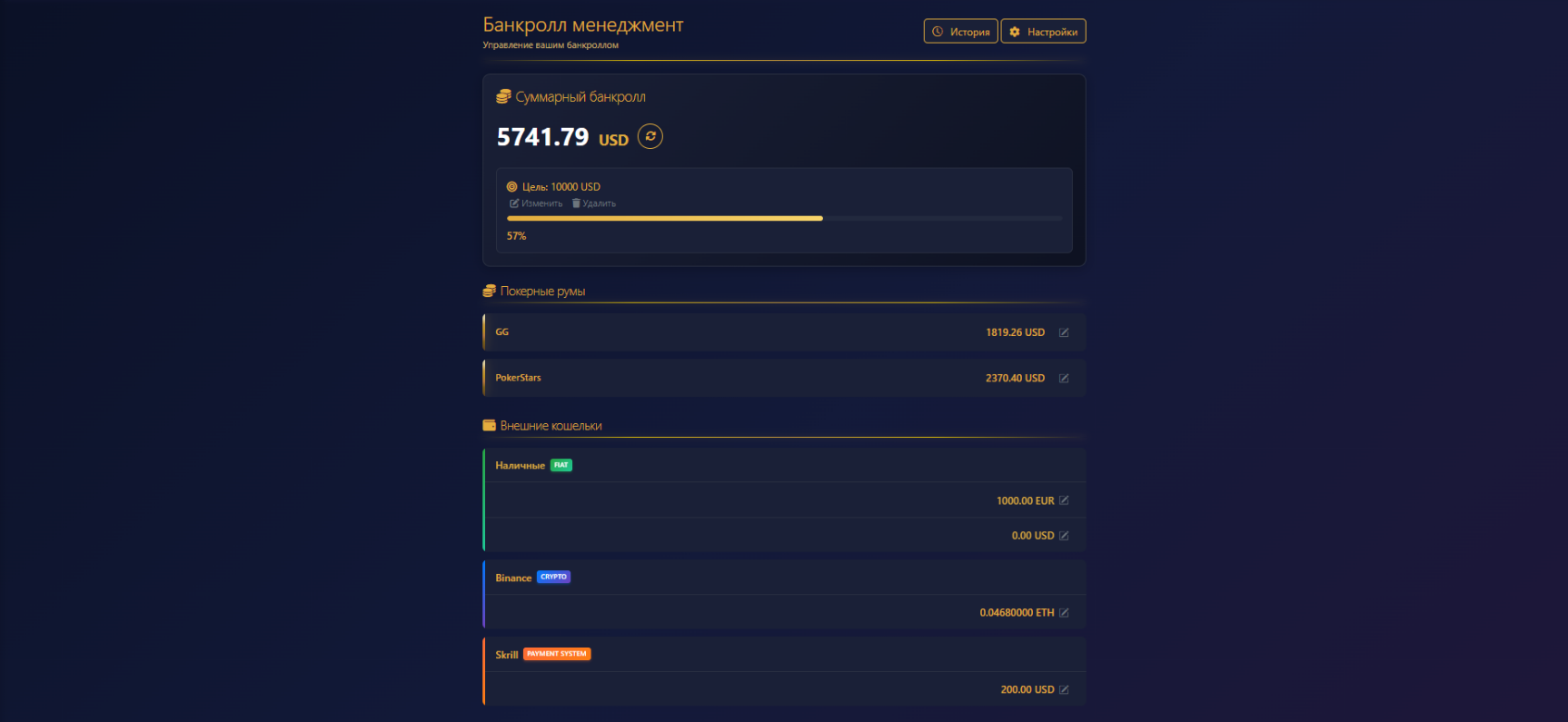
Task: Edit the Skrill 200.00 USD balance
Action: (x=1064, y=690)
